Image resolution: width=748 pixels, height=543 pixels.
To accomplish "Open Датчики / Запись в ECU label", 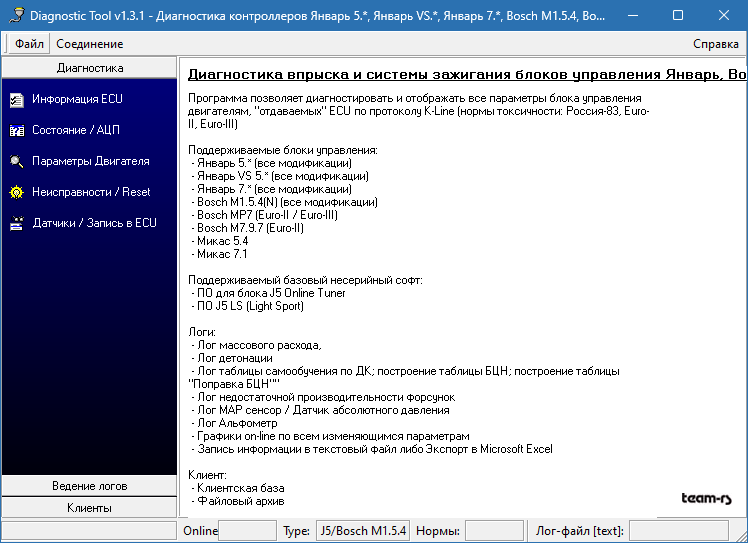I will coord(94,223).
